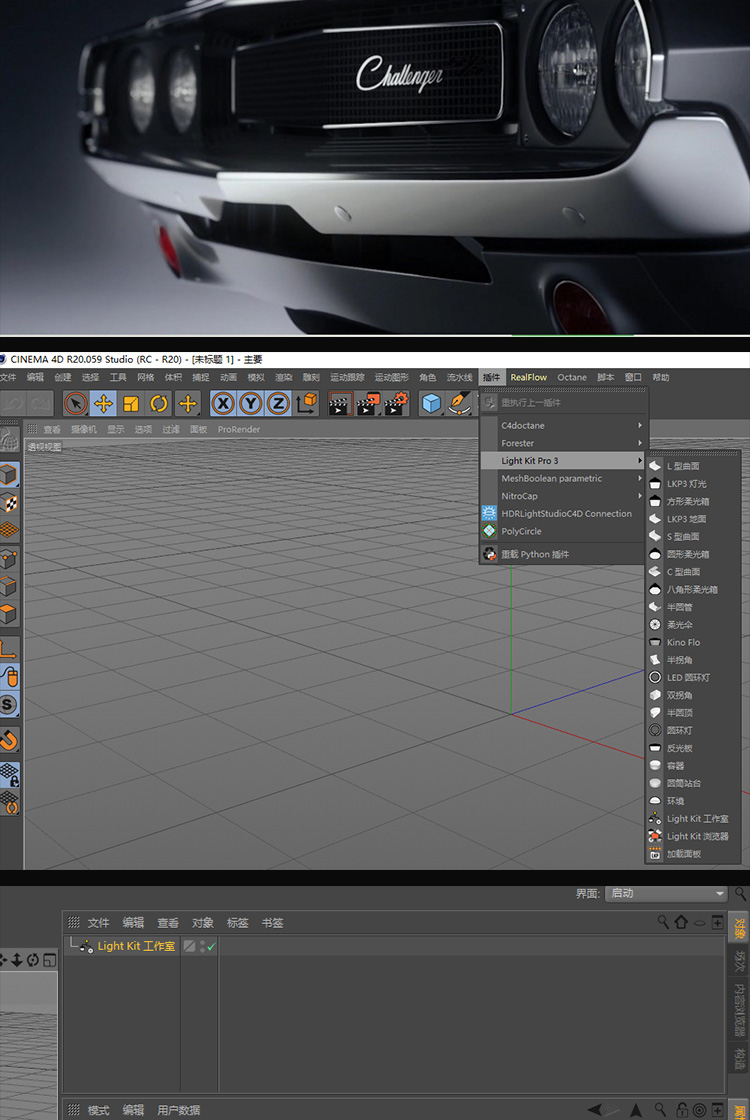Activate the Rotate tool
This screenshot has height=1120, width=750.
click(159, 403)
